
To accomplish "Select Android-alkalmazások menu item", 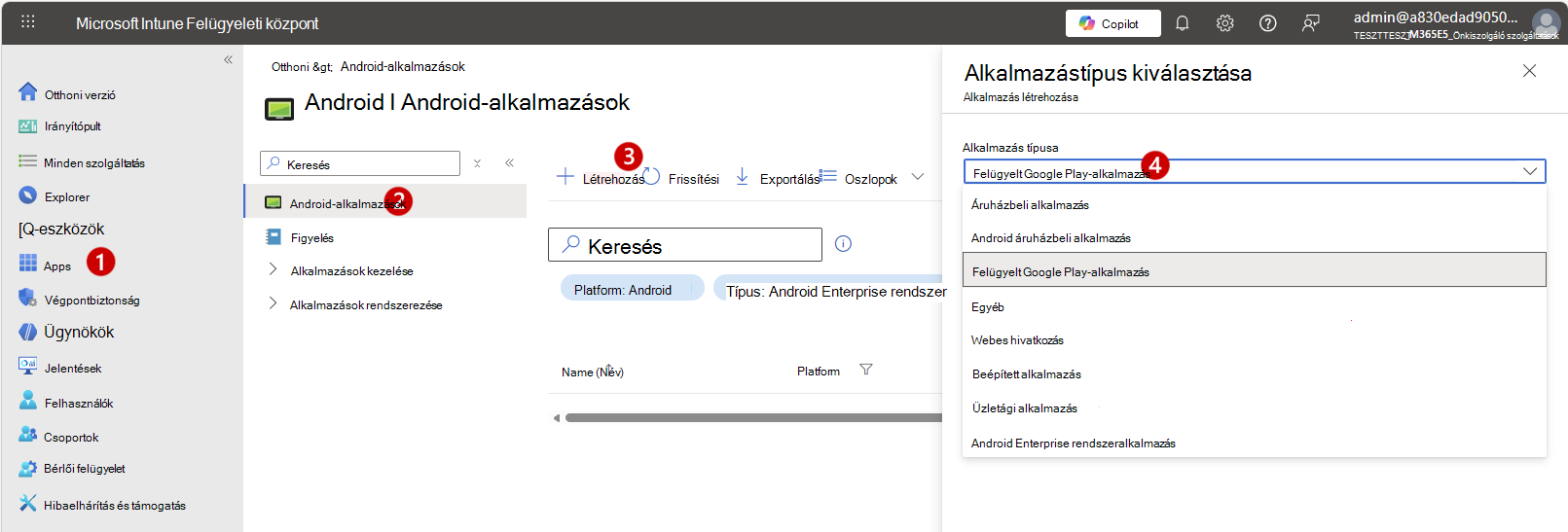I will pos(385,202).
